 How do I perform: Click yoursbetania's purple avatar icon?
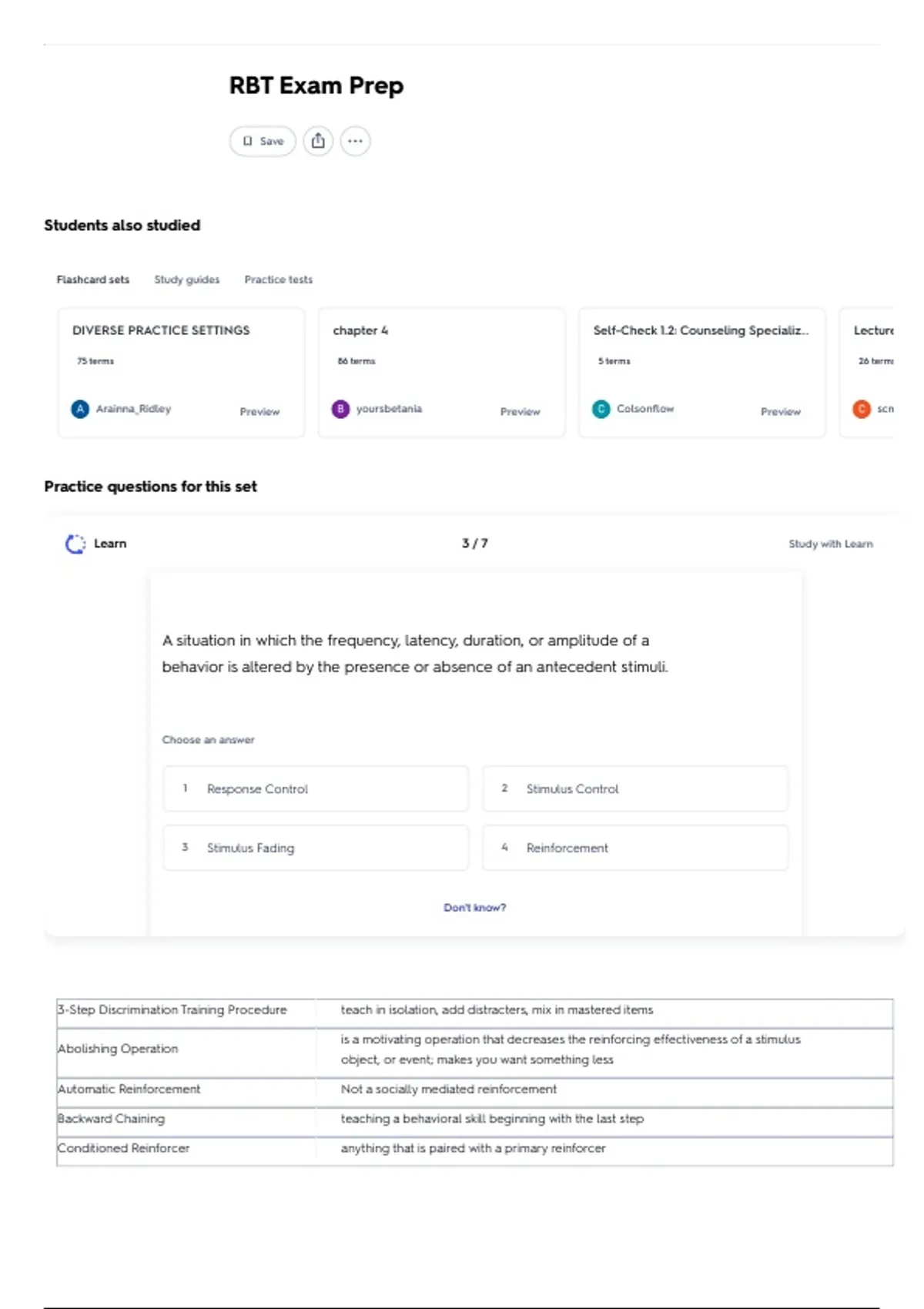coord(340,409)
